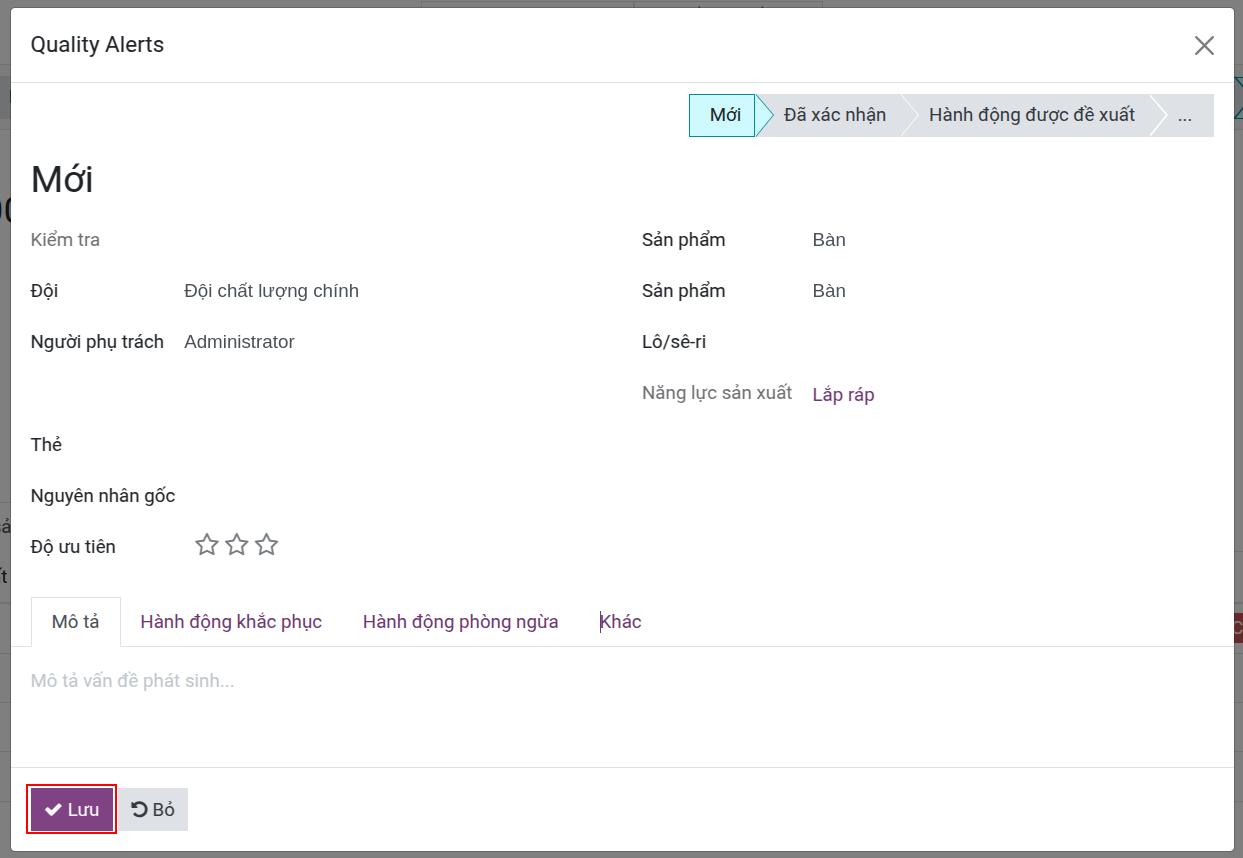Select the Mới status stage
1243x858 pixels.
click(723, 115)
